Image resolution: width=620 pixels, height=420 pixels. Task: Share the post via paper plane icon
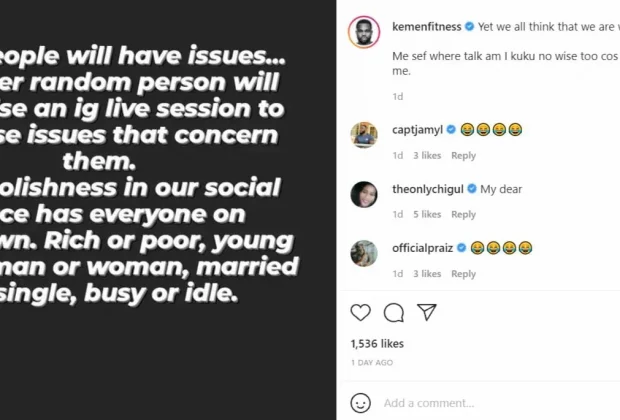427,313
